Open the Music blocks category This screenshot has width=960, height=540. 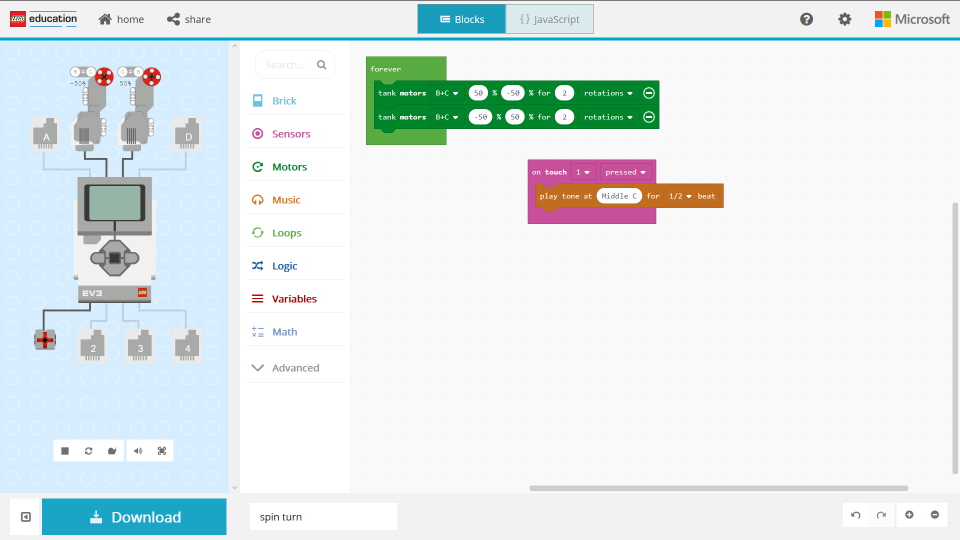295,200
